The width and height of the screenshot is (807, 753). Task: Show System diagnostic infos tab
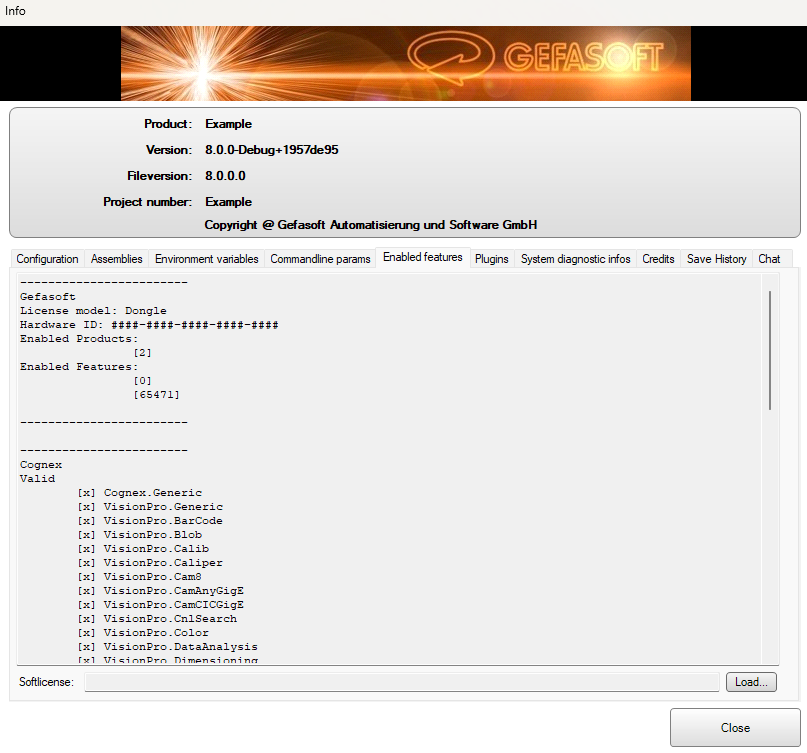575,259
